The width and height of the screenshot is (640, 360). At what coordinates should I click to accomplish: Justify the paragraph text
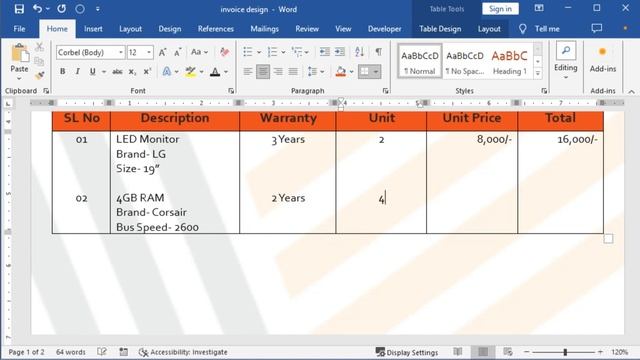[293, 72]
